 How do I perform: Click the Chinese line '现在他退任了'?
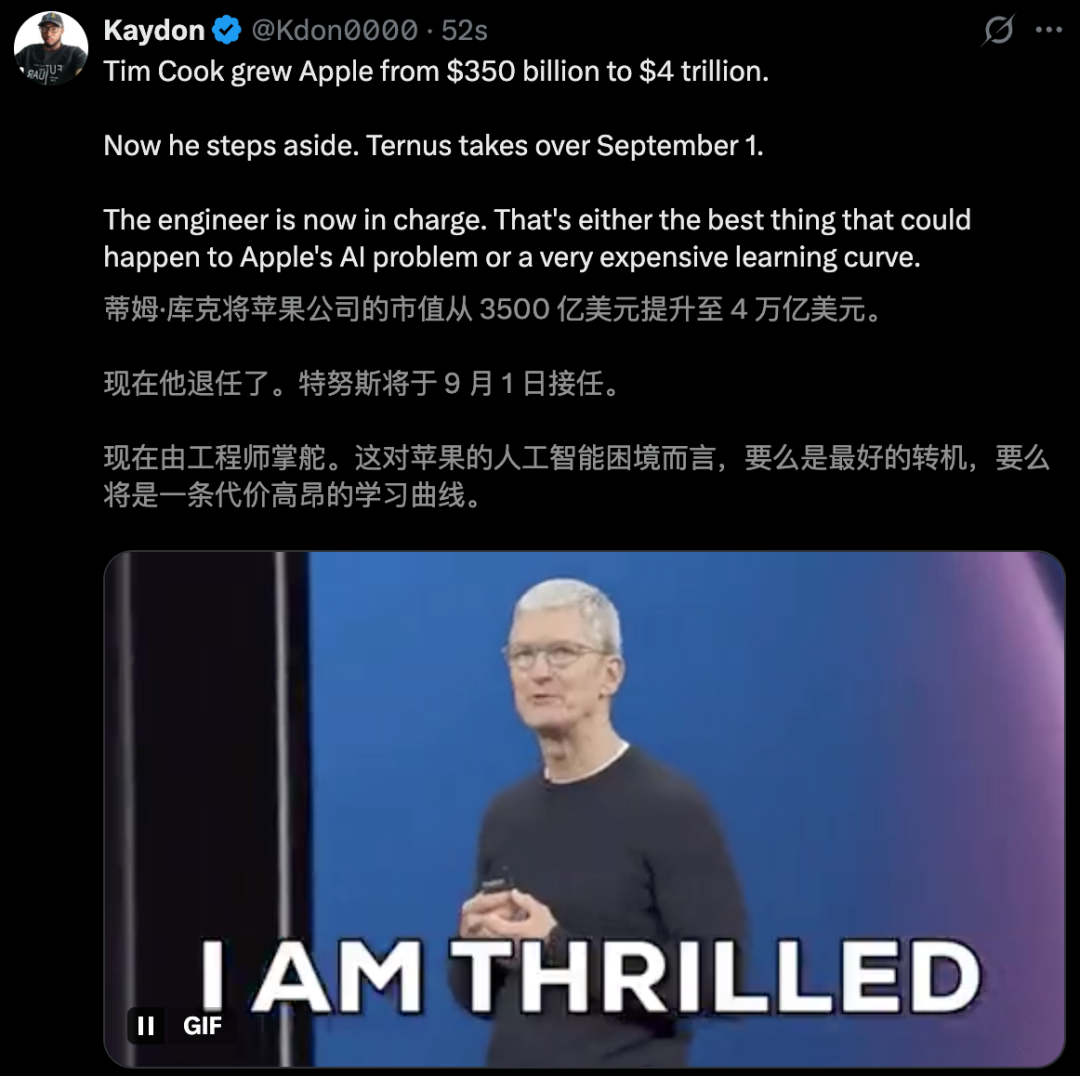[362, 384]
